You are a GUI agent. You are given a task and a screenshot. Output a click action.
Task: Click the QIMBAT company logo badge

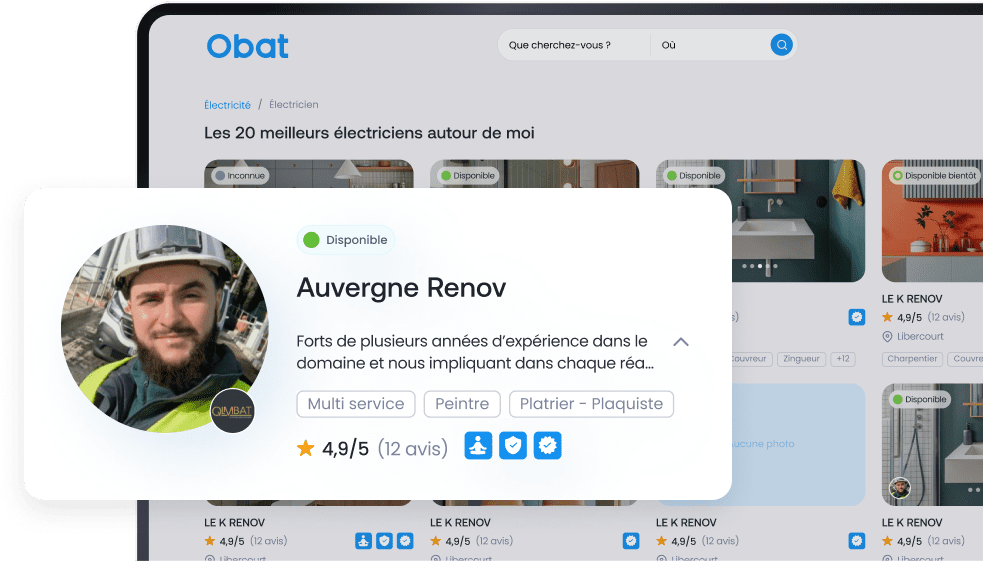233,410
